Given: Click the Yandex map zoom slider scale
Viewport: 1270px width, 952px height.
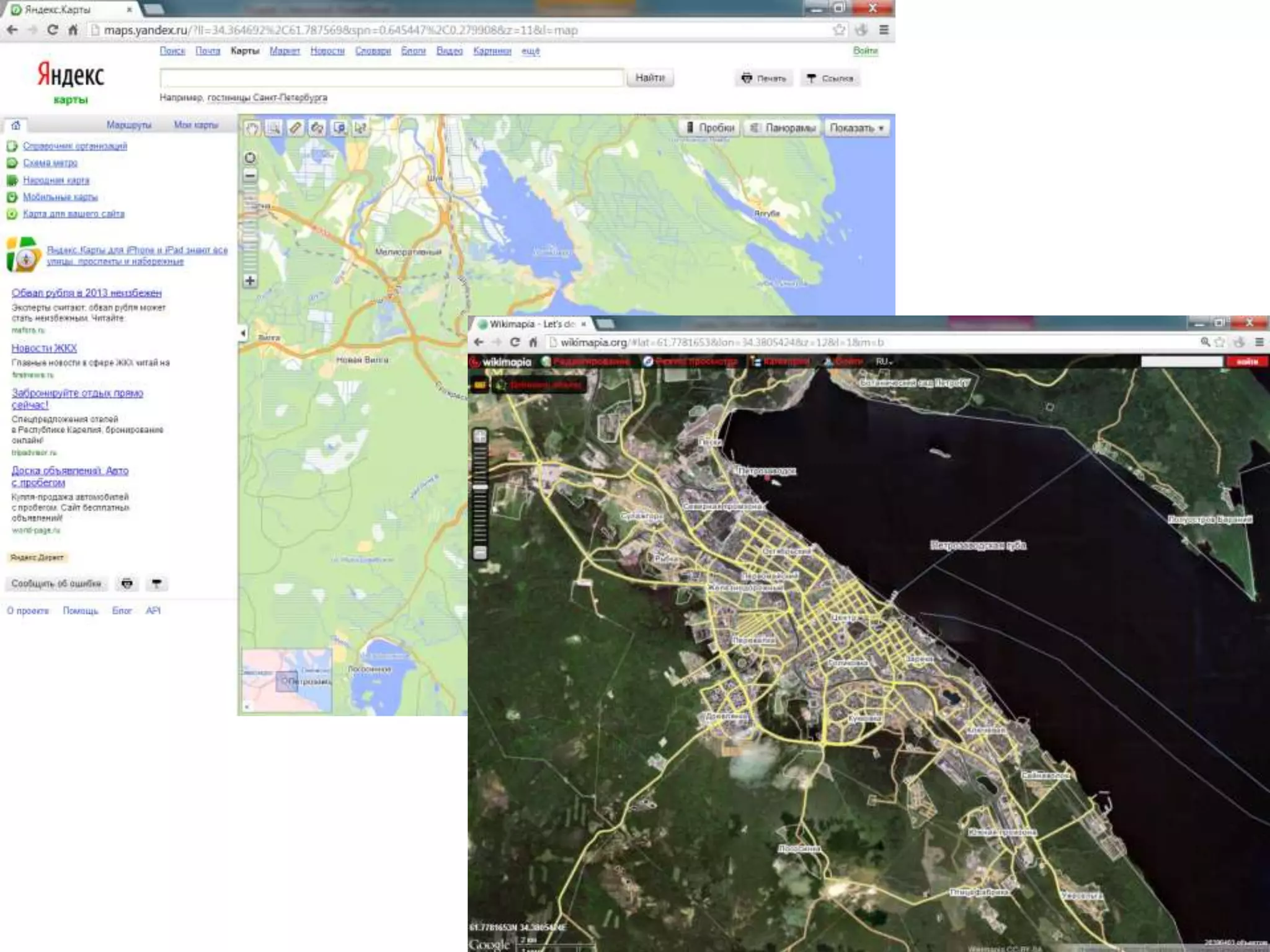Looking at the screenshot, I should (x=250, y=229).
